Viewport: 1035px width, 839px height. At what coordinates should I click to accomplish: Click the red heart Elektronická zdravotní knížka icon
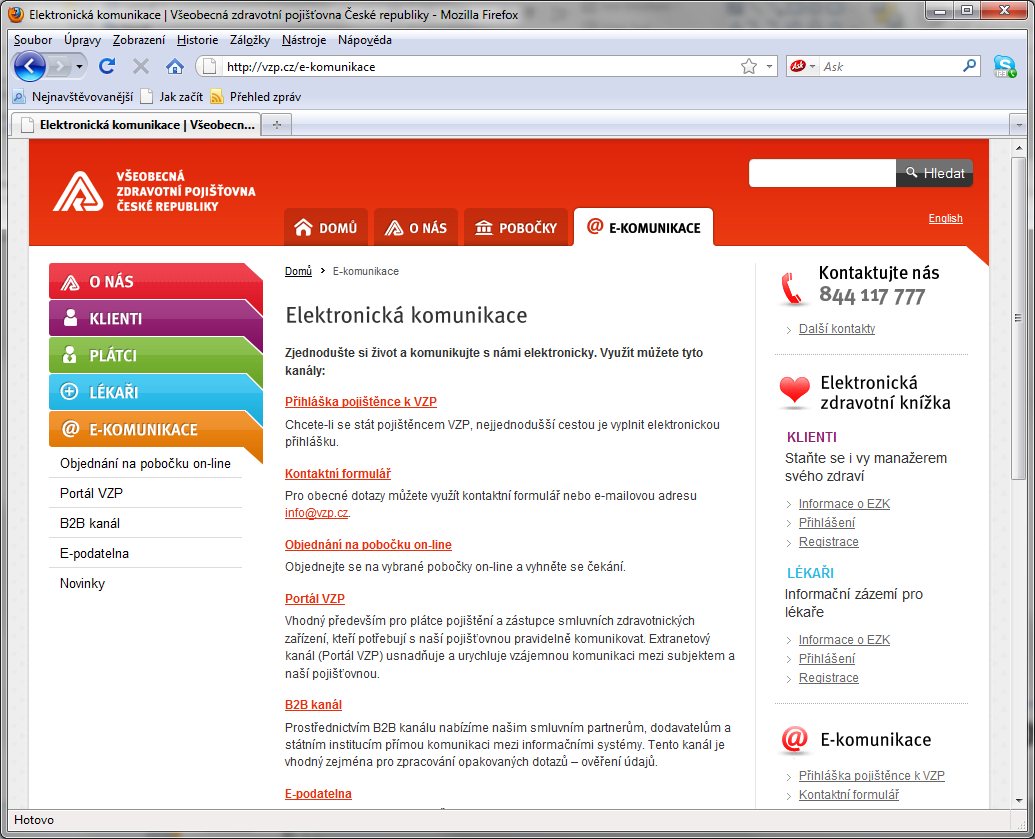tap(794, 391)
